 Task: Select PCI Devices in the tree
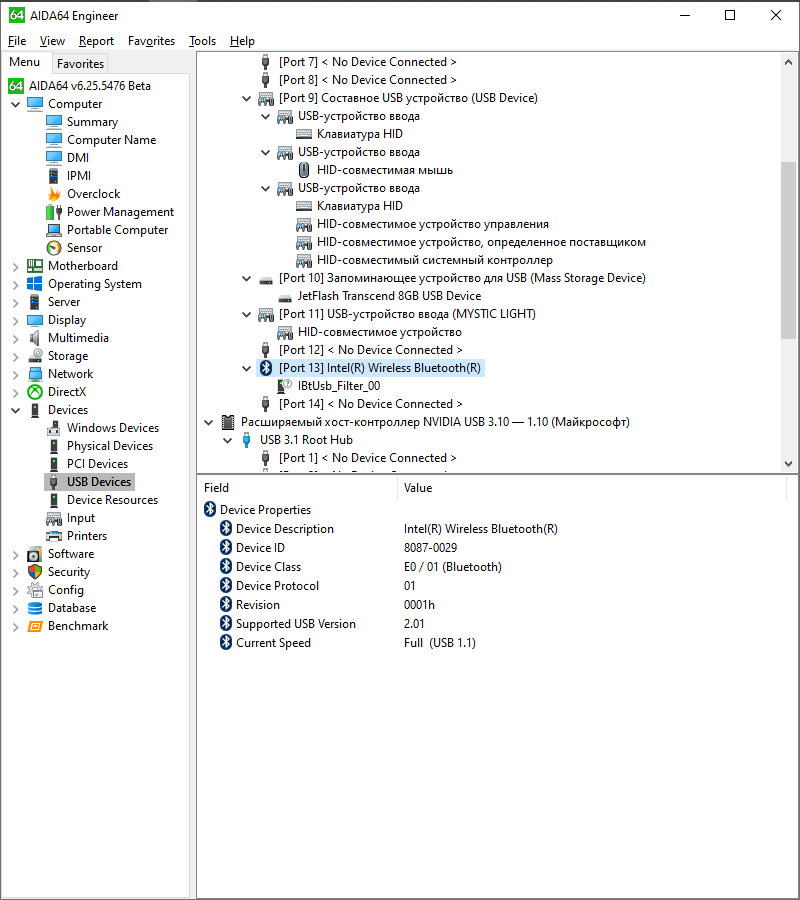(x=97, y=463)
